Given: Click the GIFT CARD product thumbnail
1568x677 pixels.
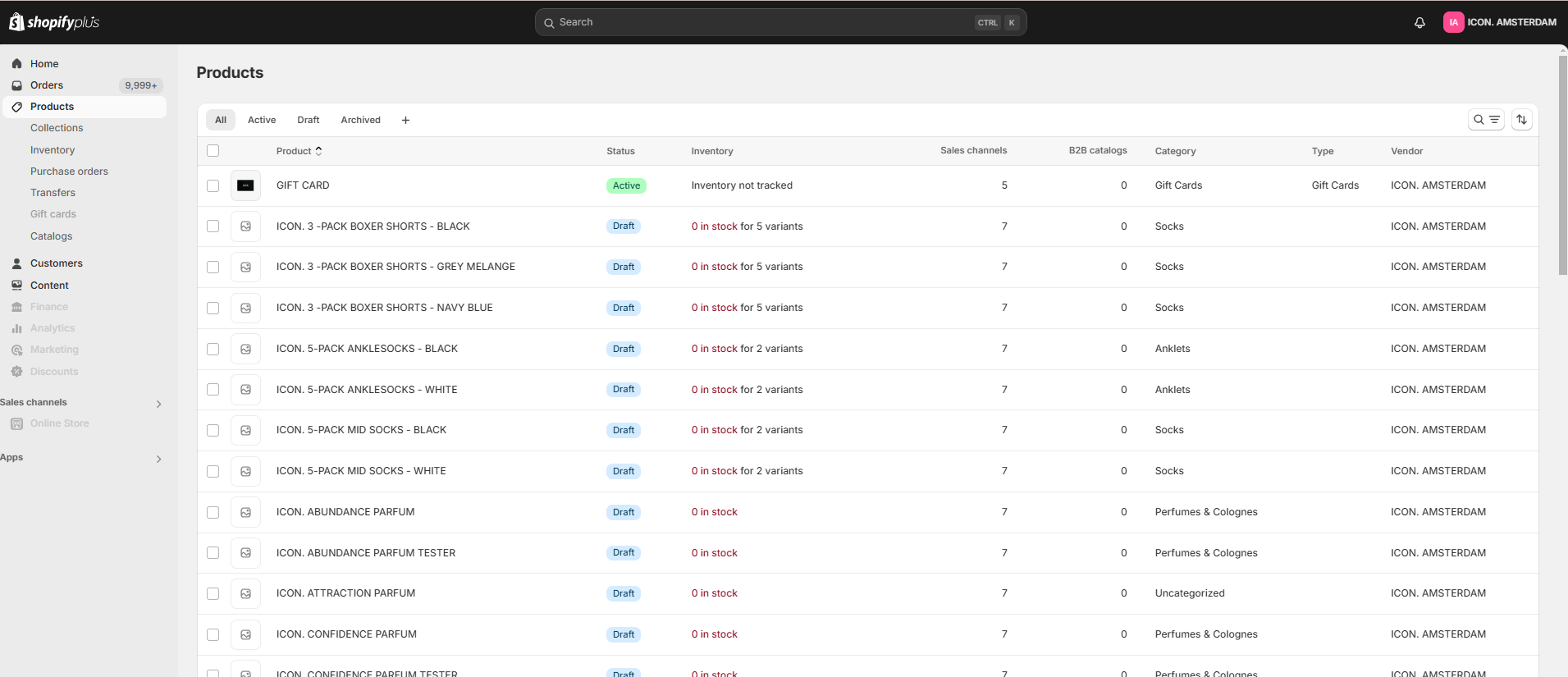Looking at the screenshot, I should [x=245, y=185].
